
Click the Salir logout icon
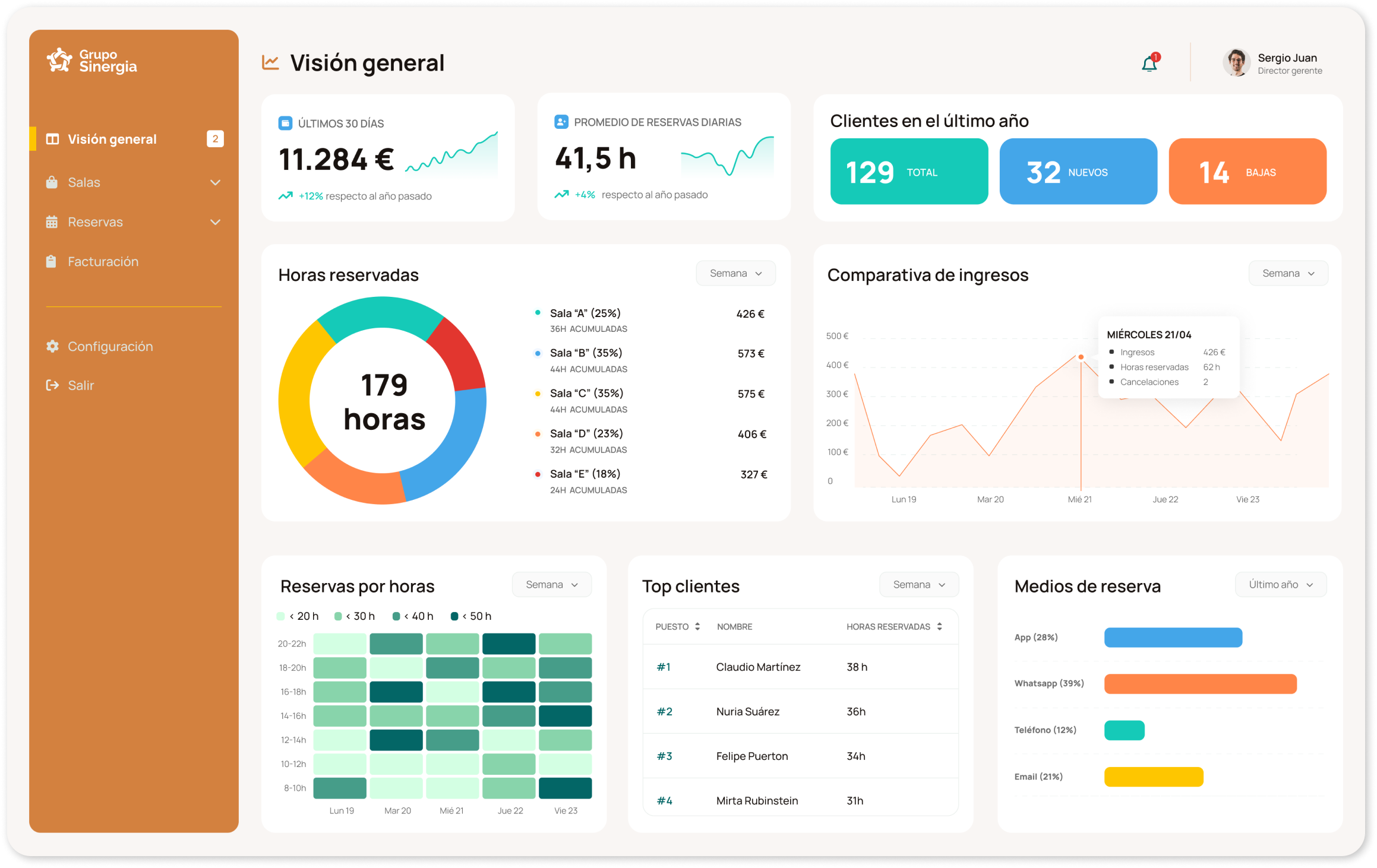pos(52,385)
